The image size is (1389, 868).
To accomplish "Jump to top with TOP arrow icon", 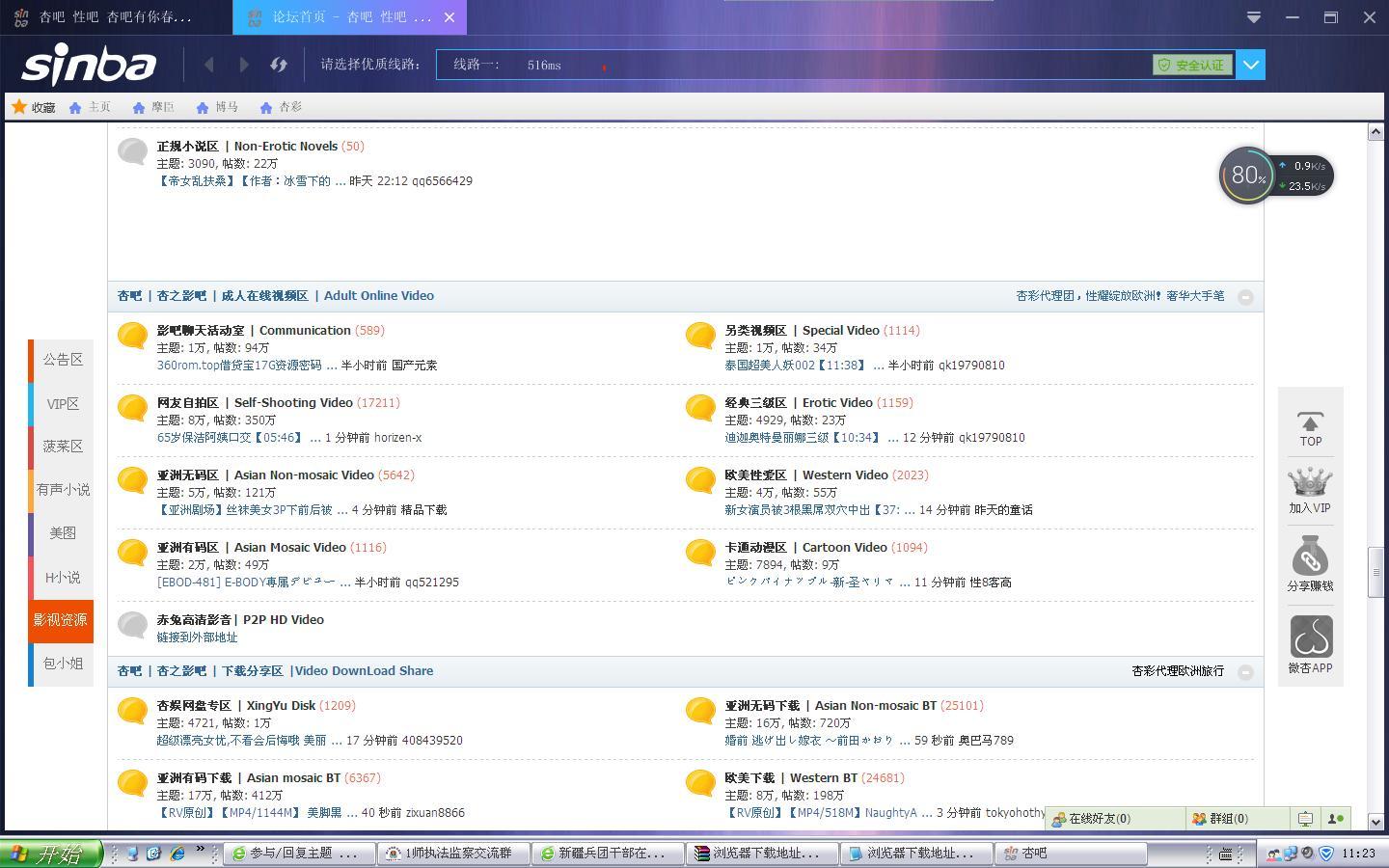I will (x=1310, y=429).
